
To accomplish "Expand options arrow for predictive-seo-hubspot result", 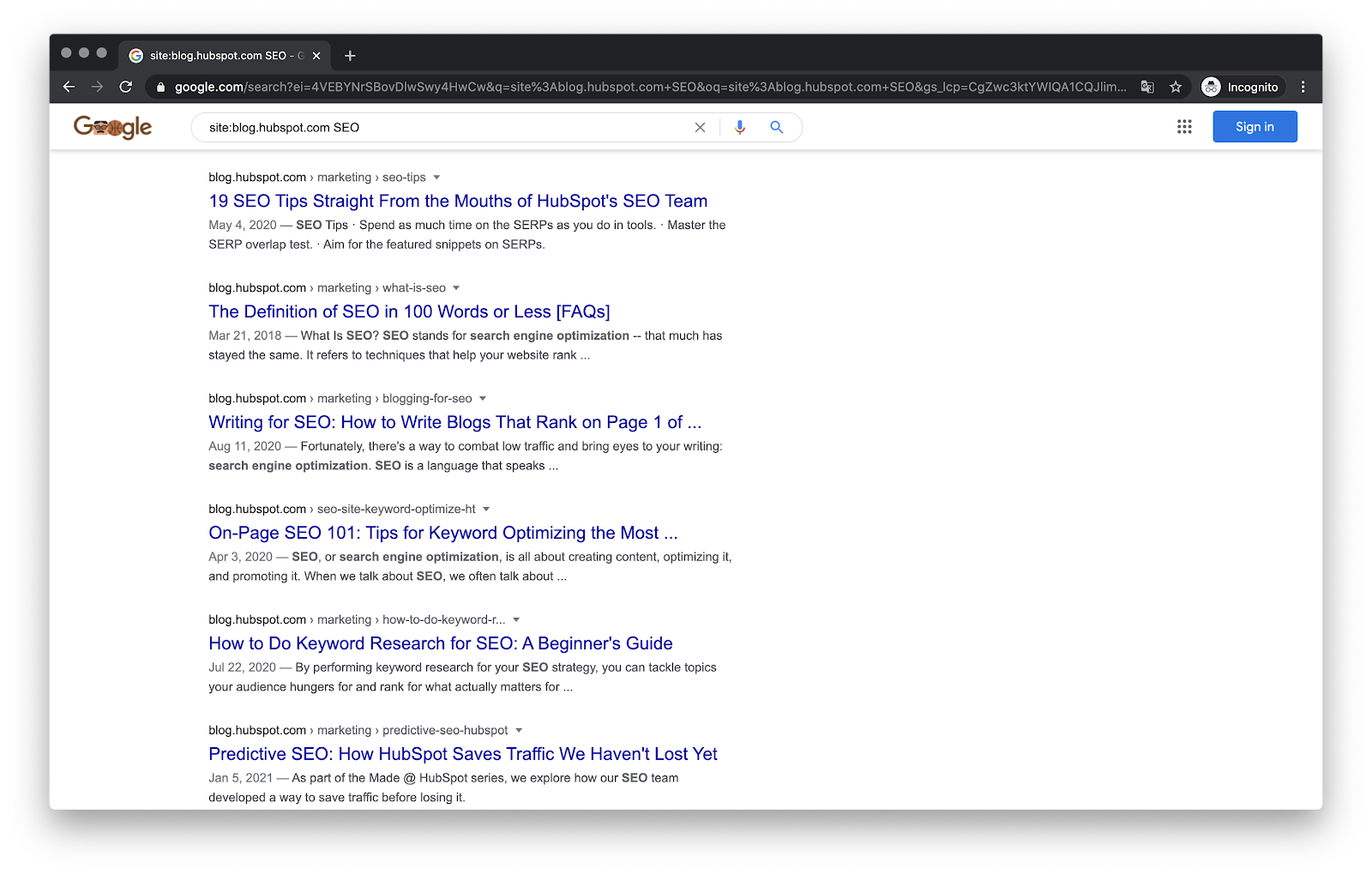I will (x=519, y=731).
